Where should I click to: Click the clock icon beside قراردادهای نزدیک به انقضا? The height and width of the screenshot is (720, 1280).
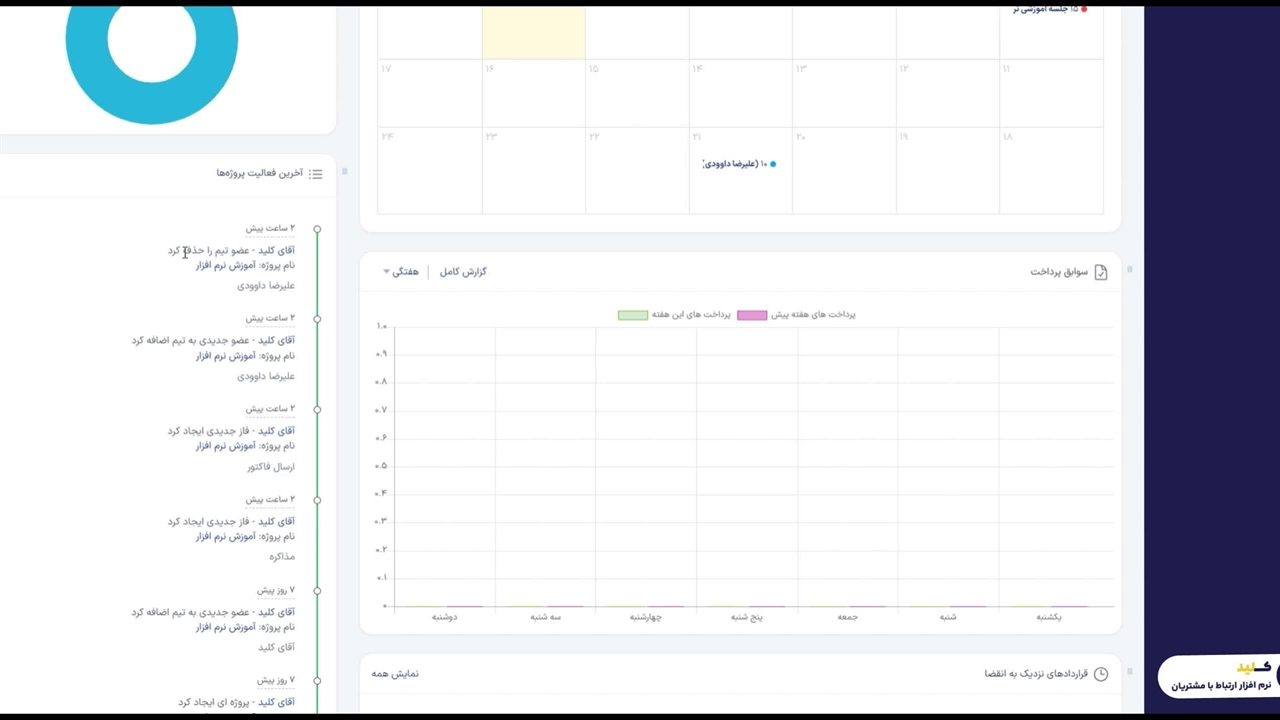(1101, 674)
